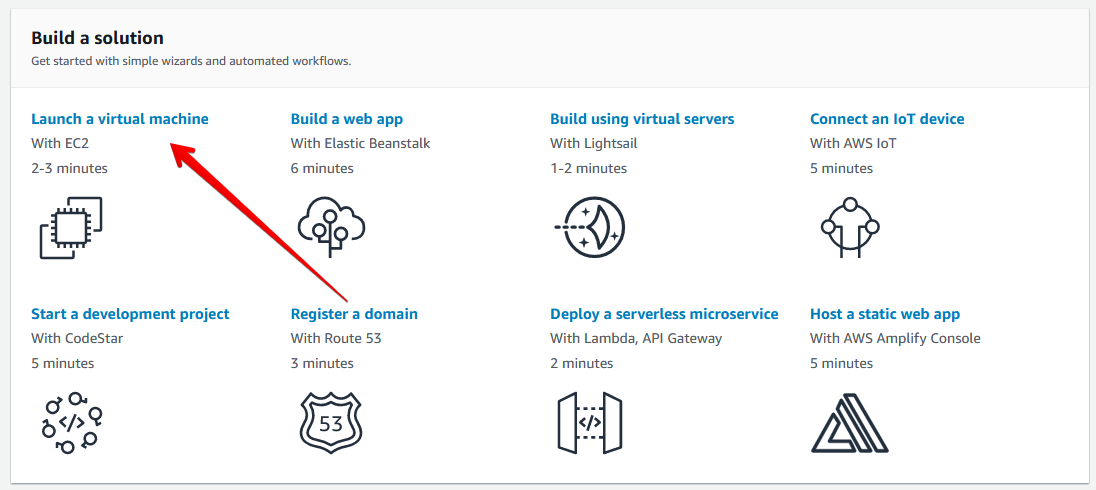The image size is (1096, 490).
Task: Click the Elastic Beanstalk cloud tree icon
Action: [331, 227]
